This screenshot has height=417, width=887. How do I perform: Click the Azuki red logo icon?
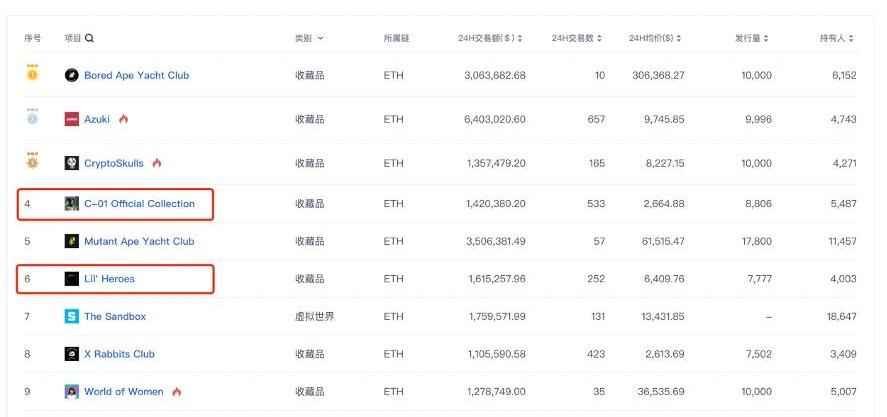point(72,119)
